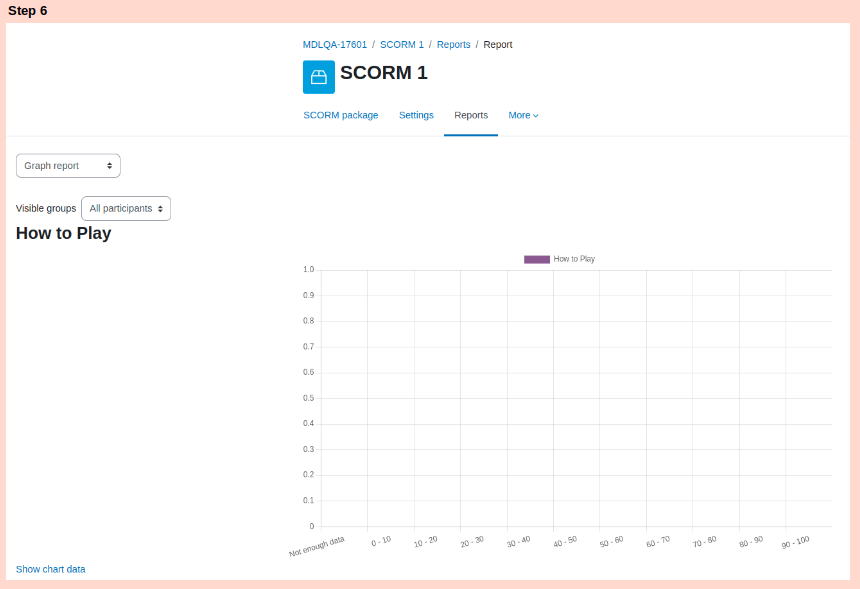Click the Visible groups label
Screen dimensions: 860x589
[46, 208]
